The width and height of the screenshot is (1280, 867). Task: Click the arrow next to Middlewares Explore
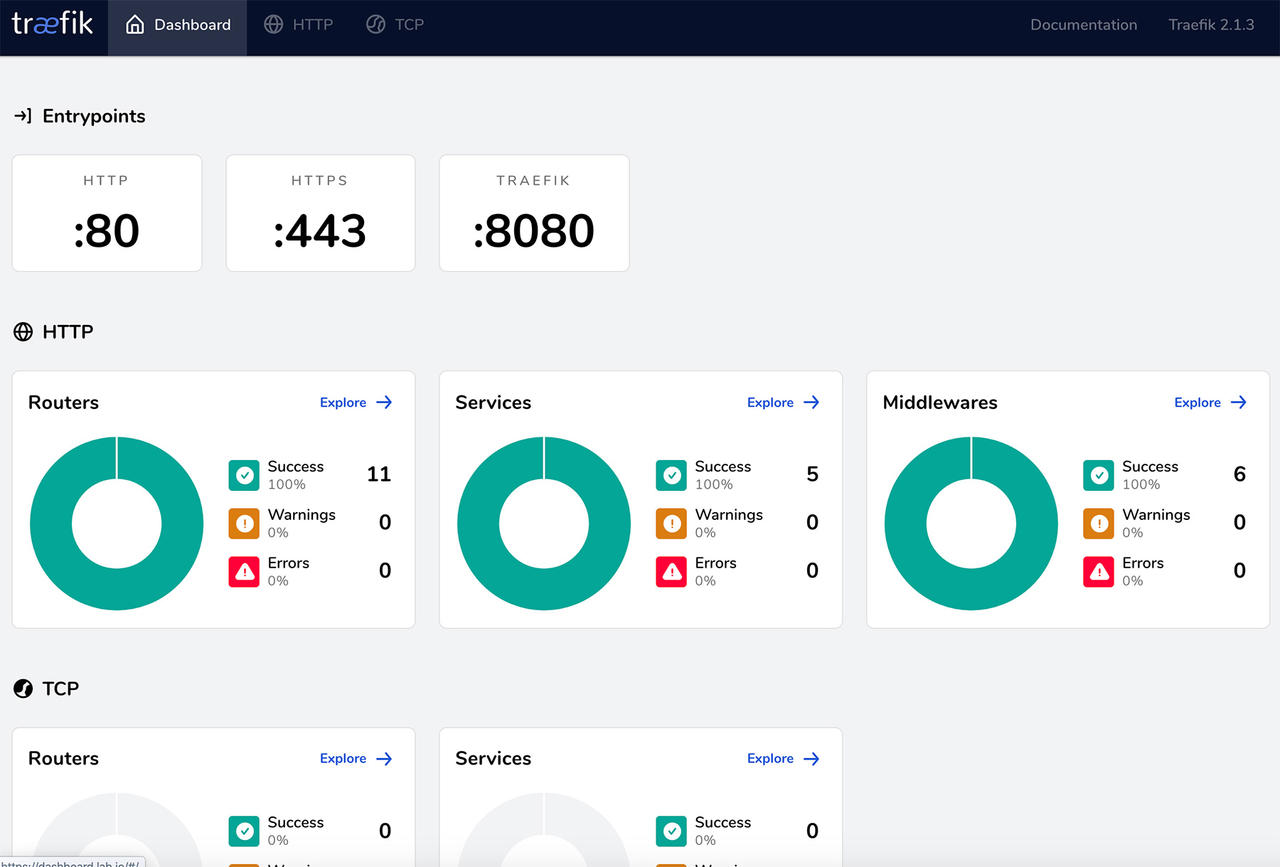tap(1238, 402)
